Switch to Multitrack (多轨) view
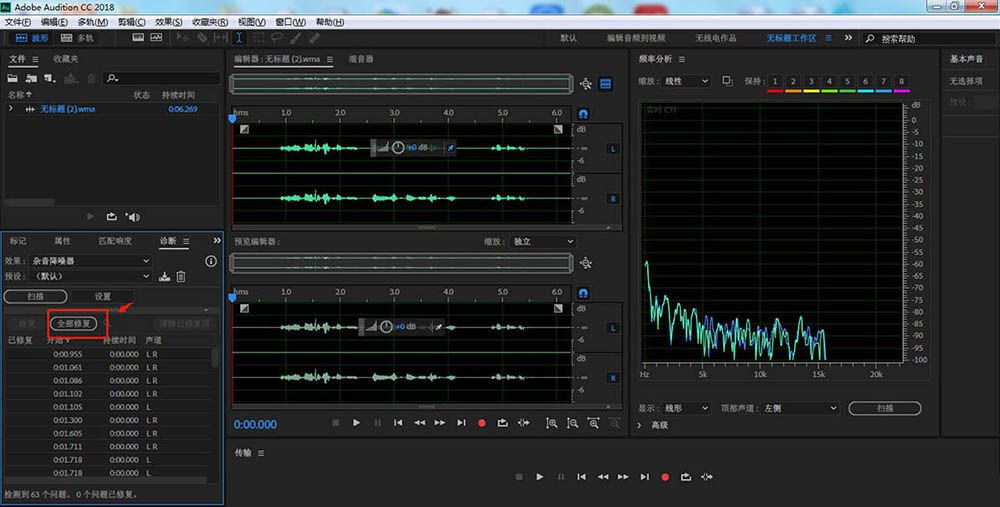The image size is (1000, 507). 78,38
